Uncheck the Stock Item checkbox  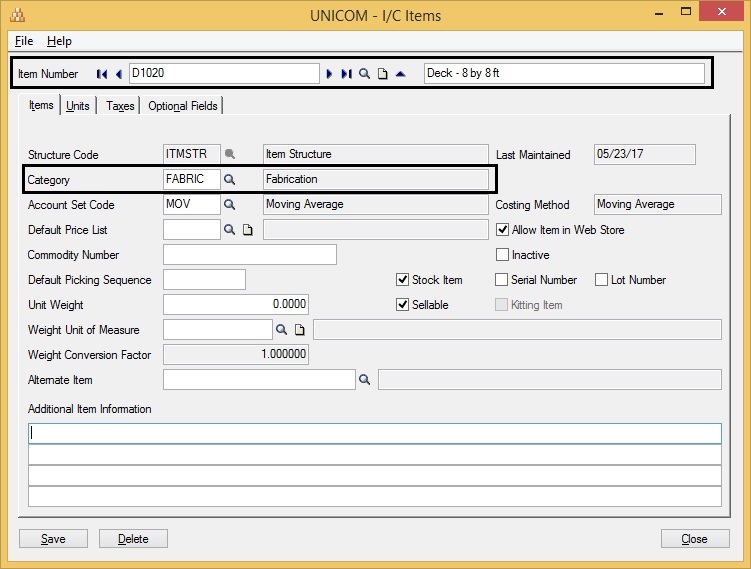[402, 280]
